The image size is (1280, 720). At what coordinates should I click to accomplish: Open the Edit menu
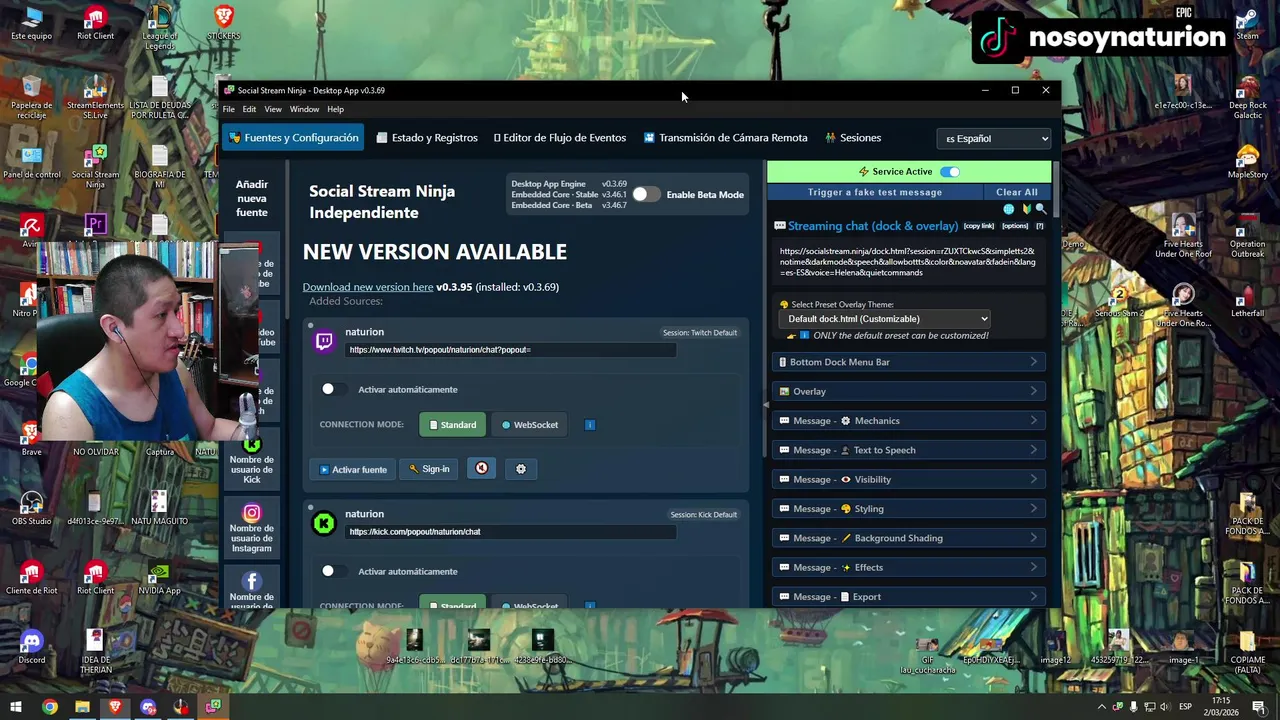249,109
